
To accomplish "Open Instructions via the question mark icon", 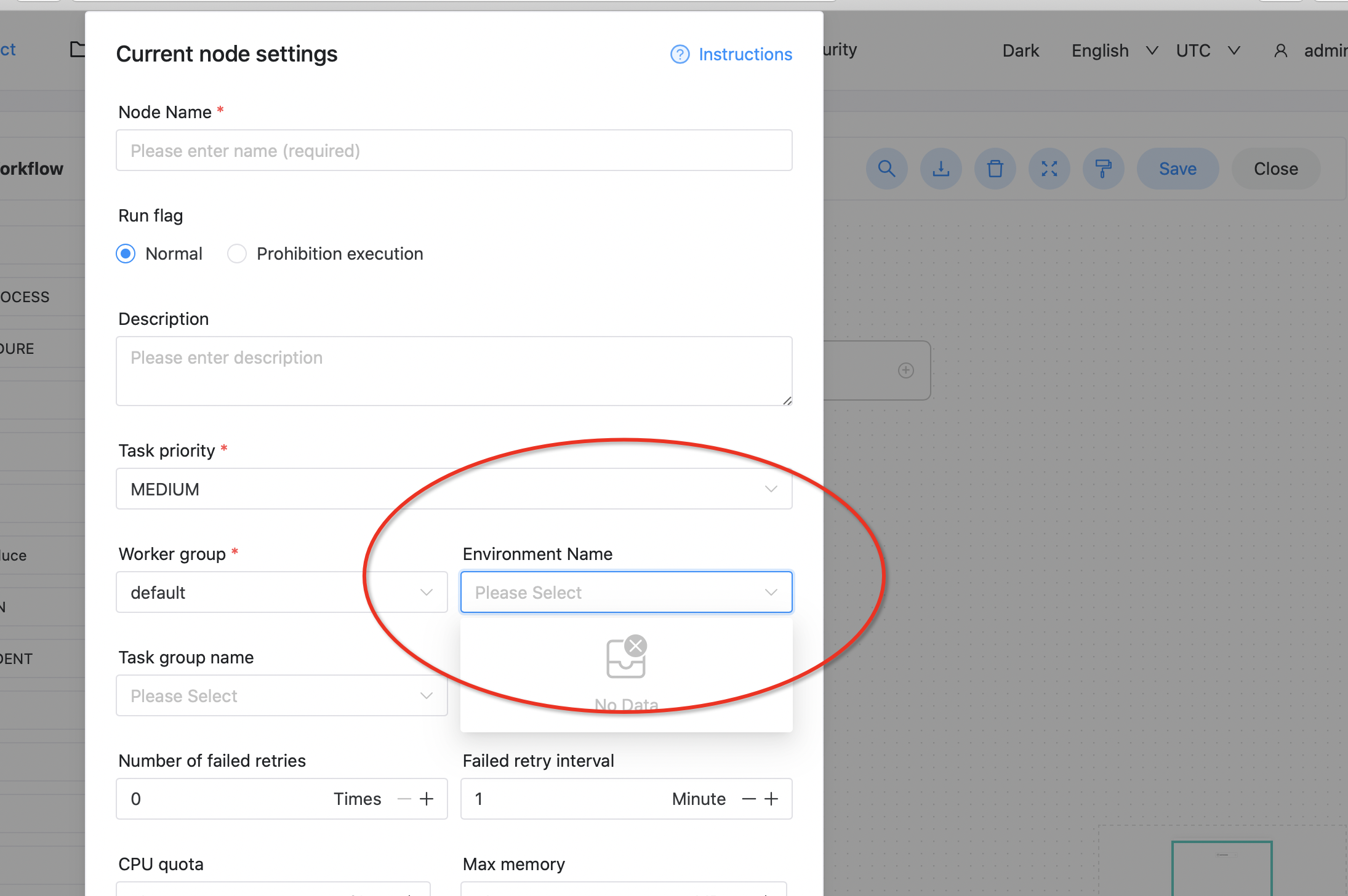I will (680, 54).
